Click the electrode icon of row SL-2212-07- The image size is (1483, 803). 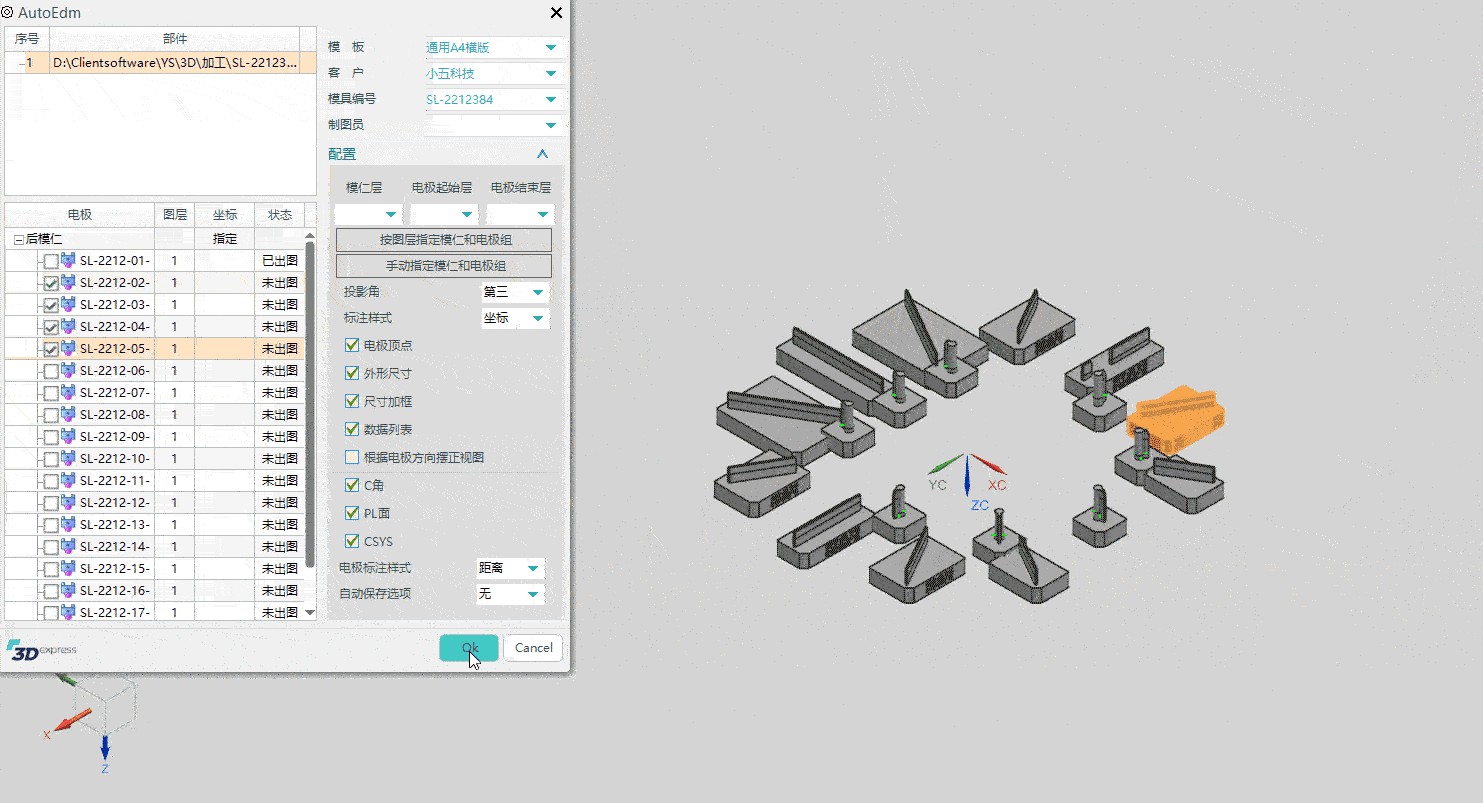pos(68,393)
